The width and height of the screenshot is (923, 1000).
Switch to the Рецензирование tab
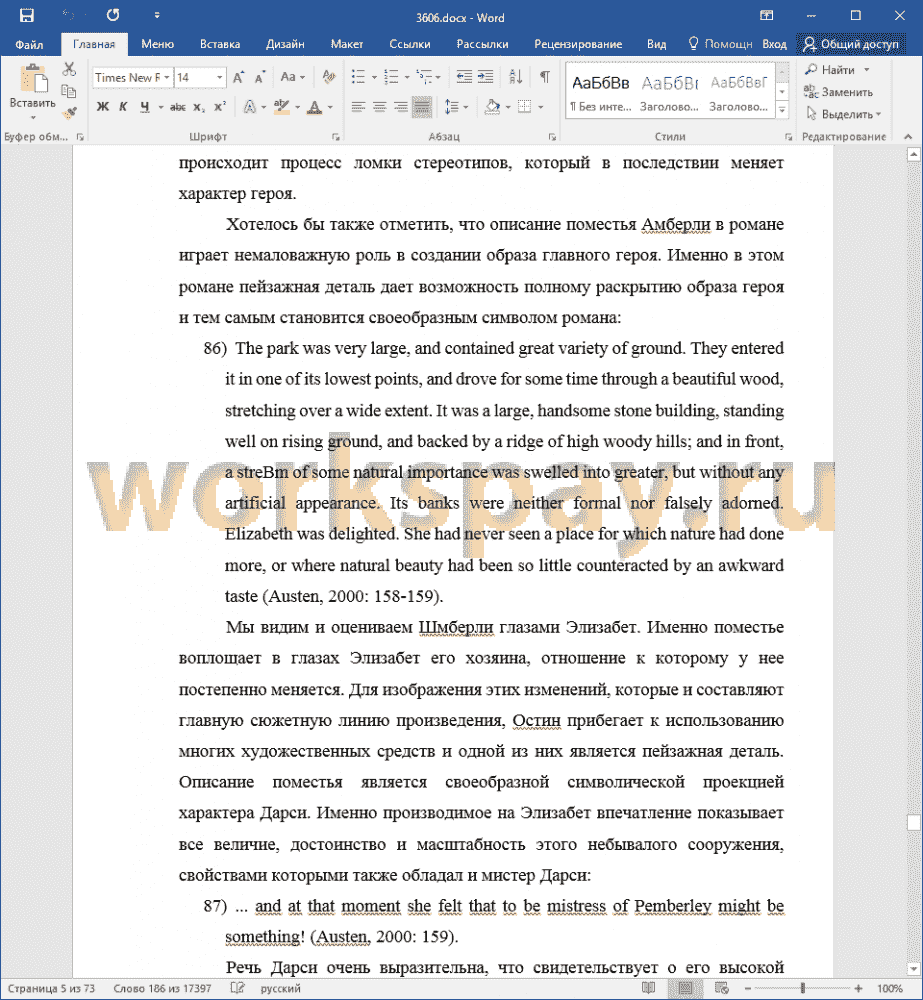(578, 44)
